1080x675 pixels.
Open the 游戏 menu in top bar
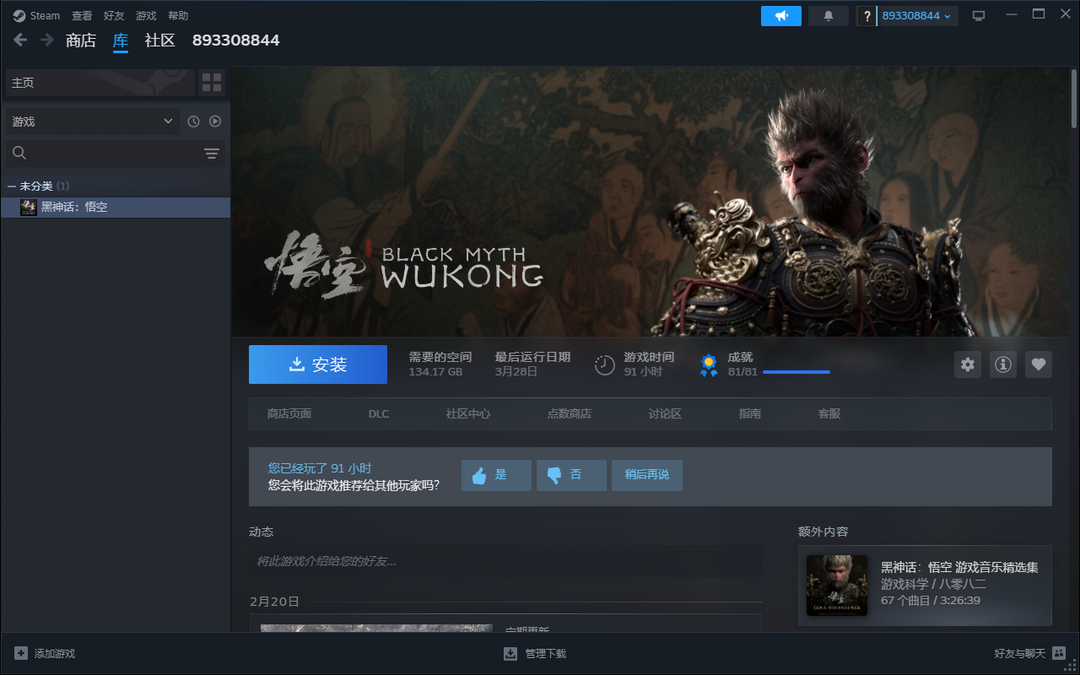146,16
